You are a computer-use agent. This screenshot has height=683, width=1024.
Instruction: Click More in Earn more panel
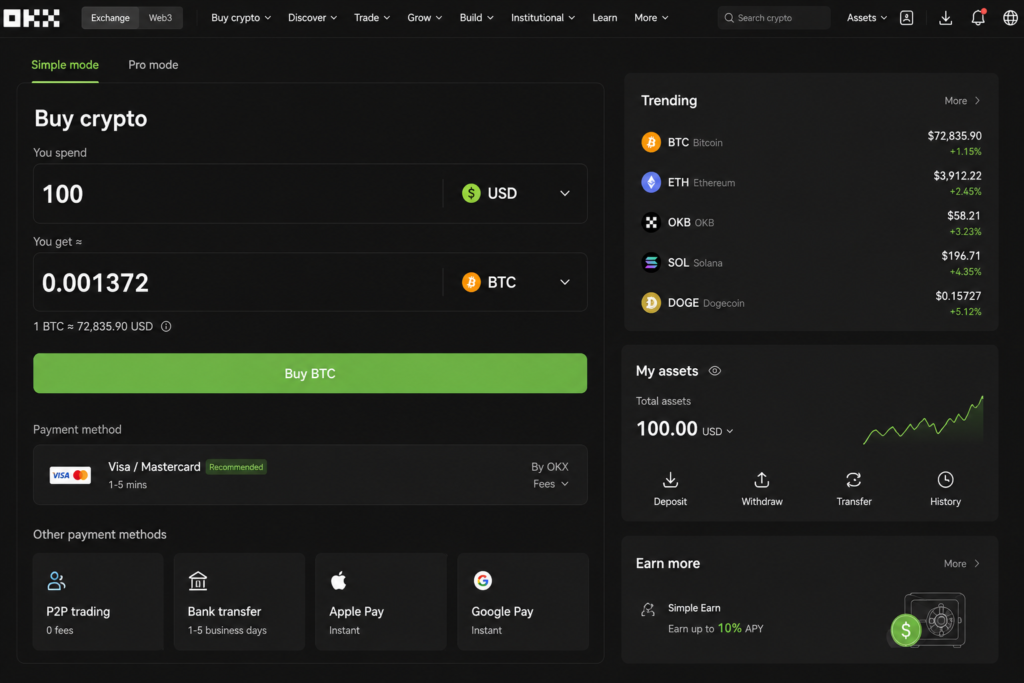[x=962, y=564]
